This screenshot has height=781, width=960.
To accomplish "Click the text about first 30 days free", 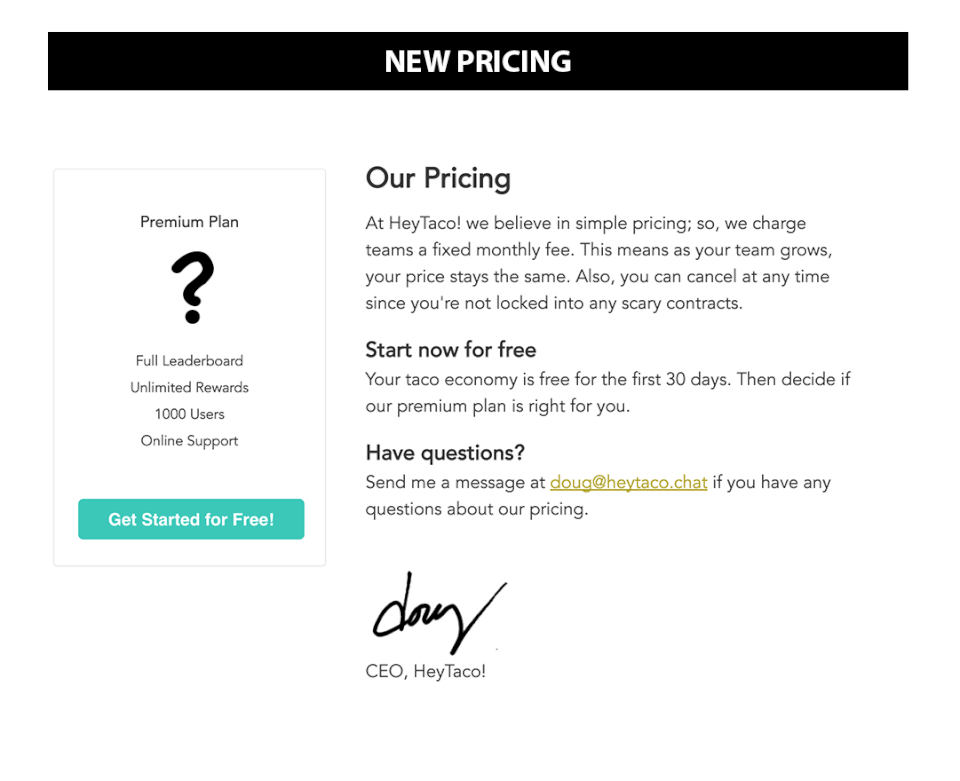I will pos(607,380).
